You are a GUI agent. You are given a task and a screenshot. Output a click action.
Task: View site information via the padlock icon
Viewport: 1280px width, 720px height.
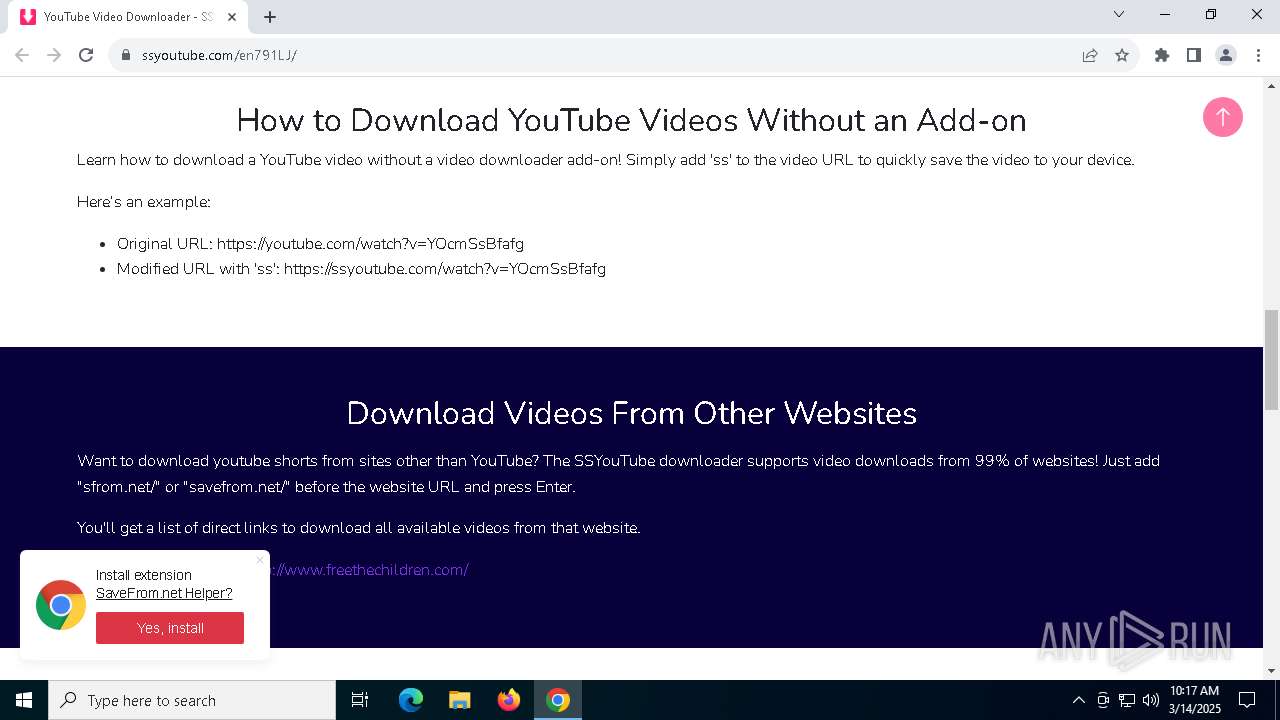pyautogui.click(x=126, y=55)
